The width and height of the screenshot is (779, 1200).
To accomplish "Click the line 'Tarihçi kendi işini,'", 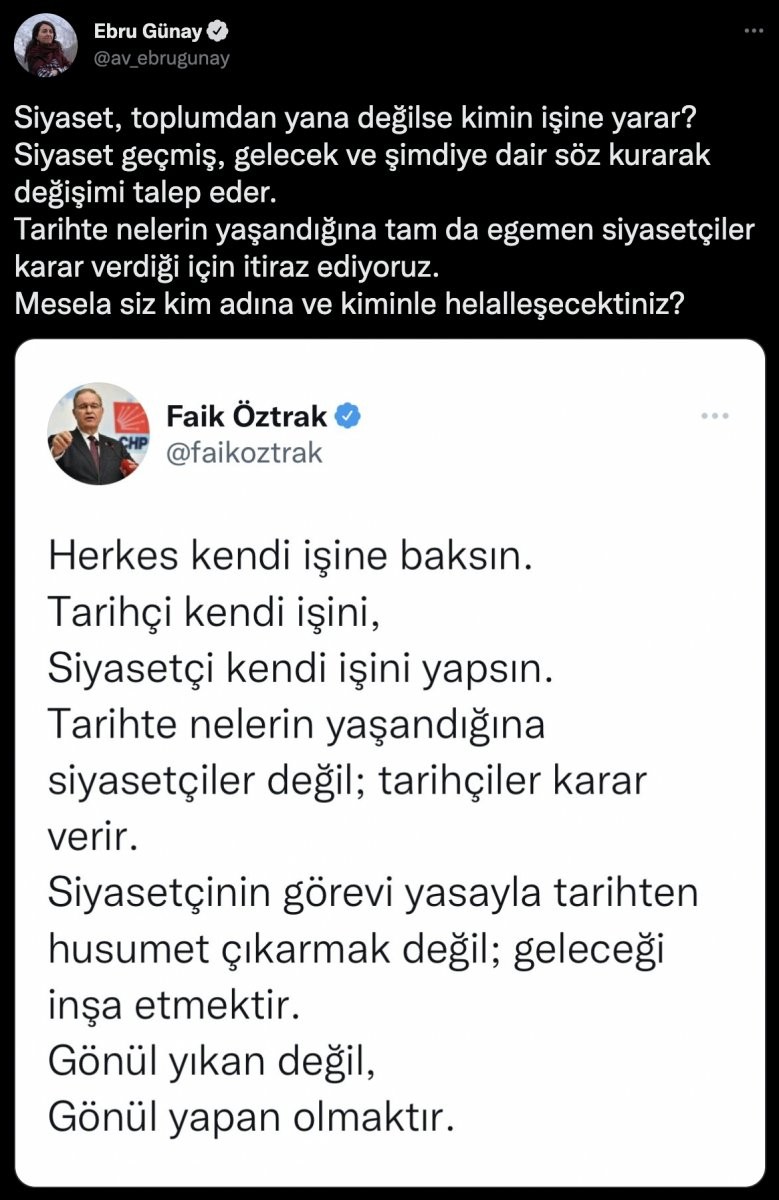I will [214, 613].
